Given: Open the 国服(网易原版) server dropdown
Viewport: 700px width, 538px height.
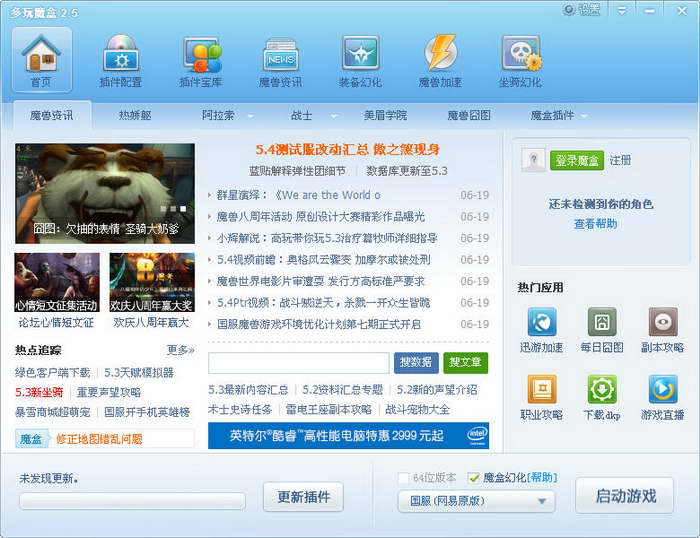Looking at the screenshot, I should 476,501.
